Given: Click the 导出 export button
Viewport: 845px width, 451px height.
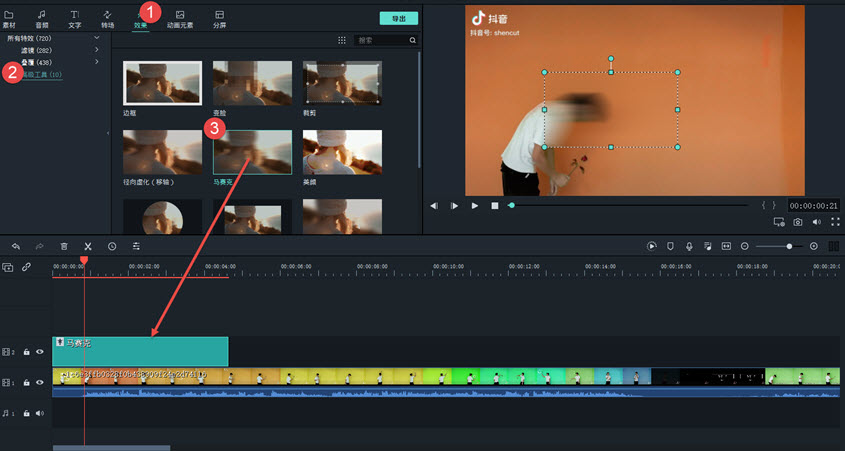Looking at the screenshot, I should tap(399, 18).
